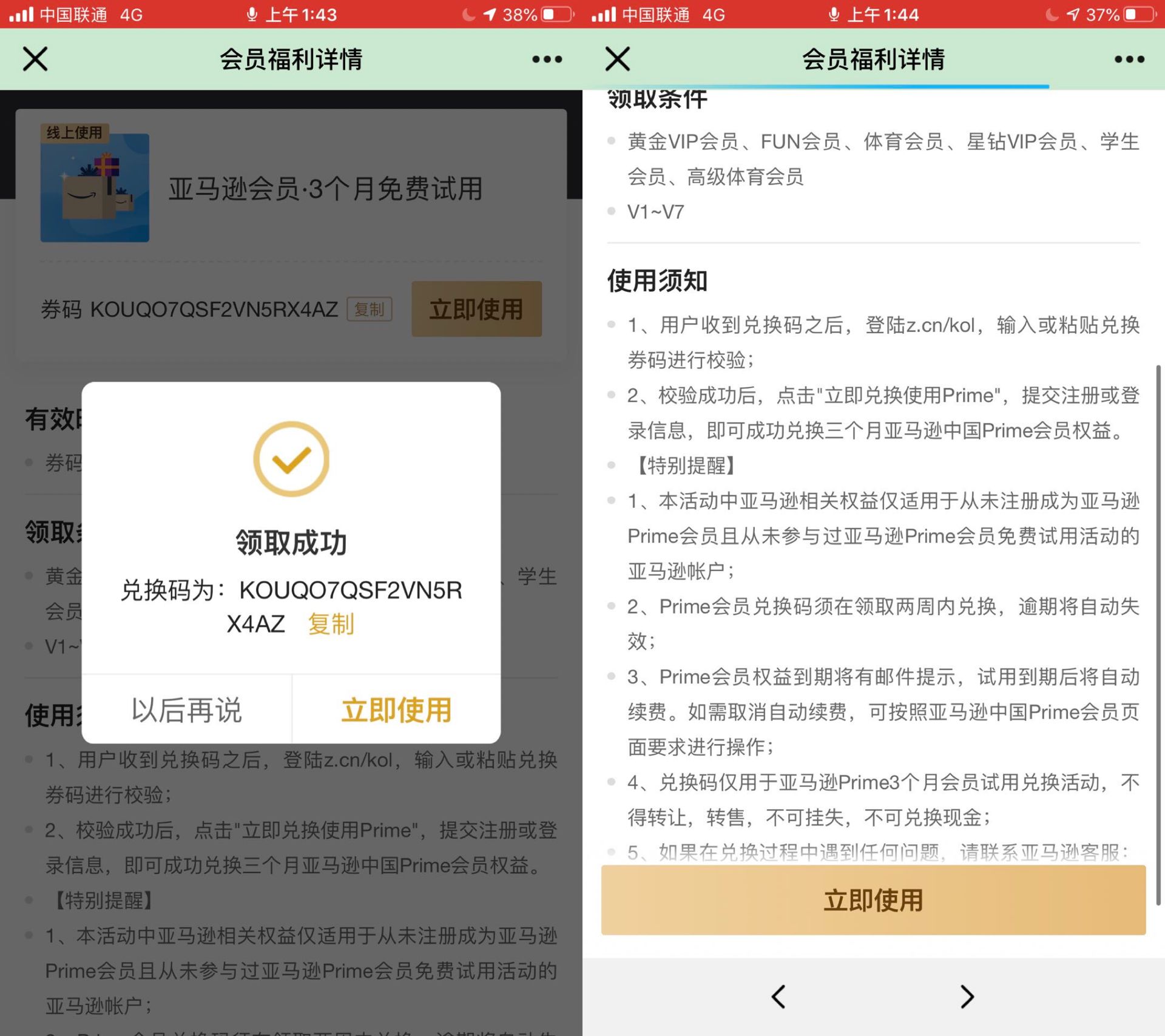Close the right screen's 会员福利详情 page
The width and height of the screenshot is (1165, 1036).
click(618, 59)
